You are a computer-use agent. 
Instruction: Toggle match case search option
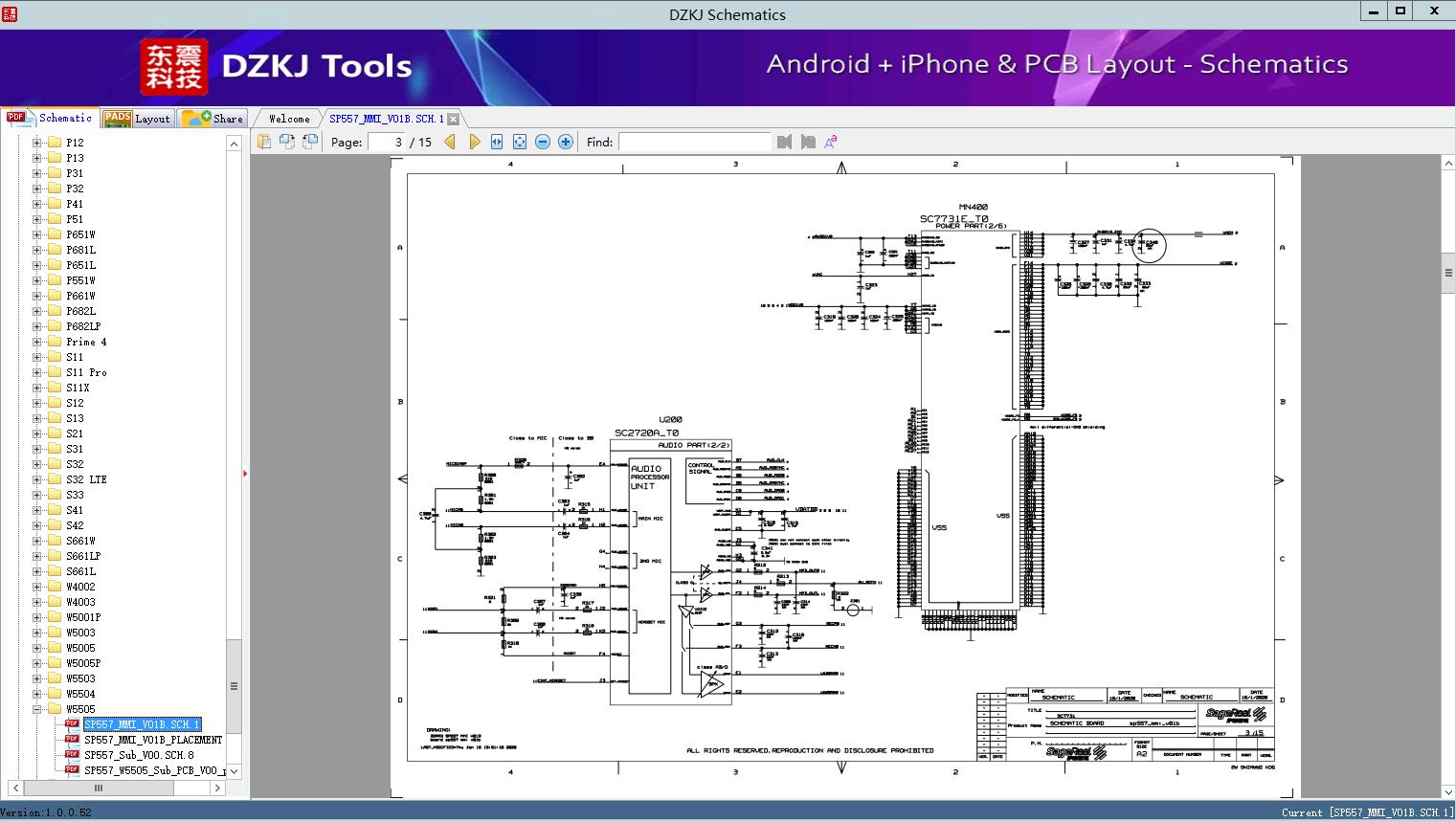point(831,142)
